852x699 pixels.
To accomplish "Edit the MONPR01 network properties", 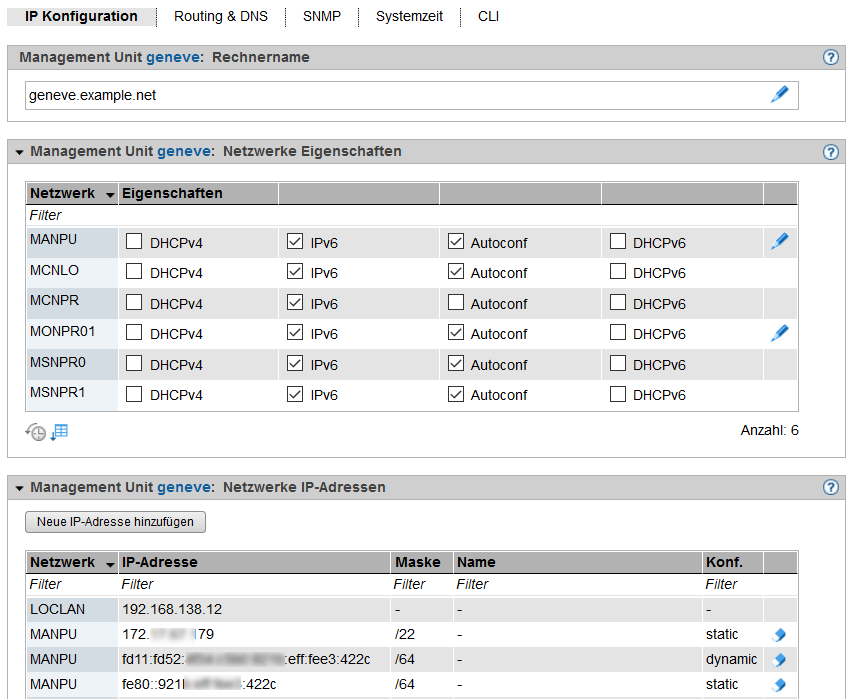I will coord(779,333).
